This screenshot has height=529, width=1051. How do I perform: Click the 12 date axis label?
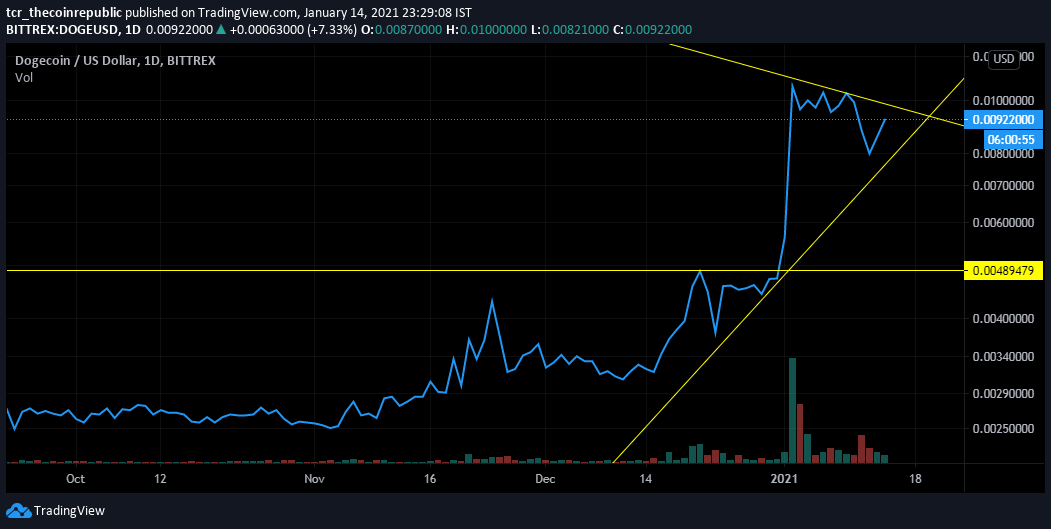click(x=160, y=479)
